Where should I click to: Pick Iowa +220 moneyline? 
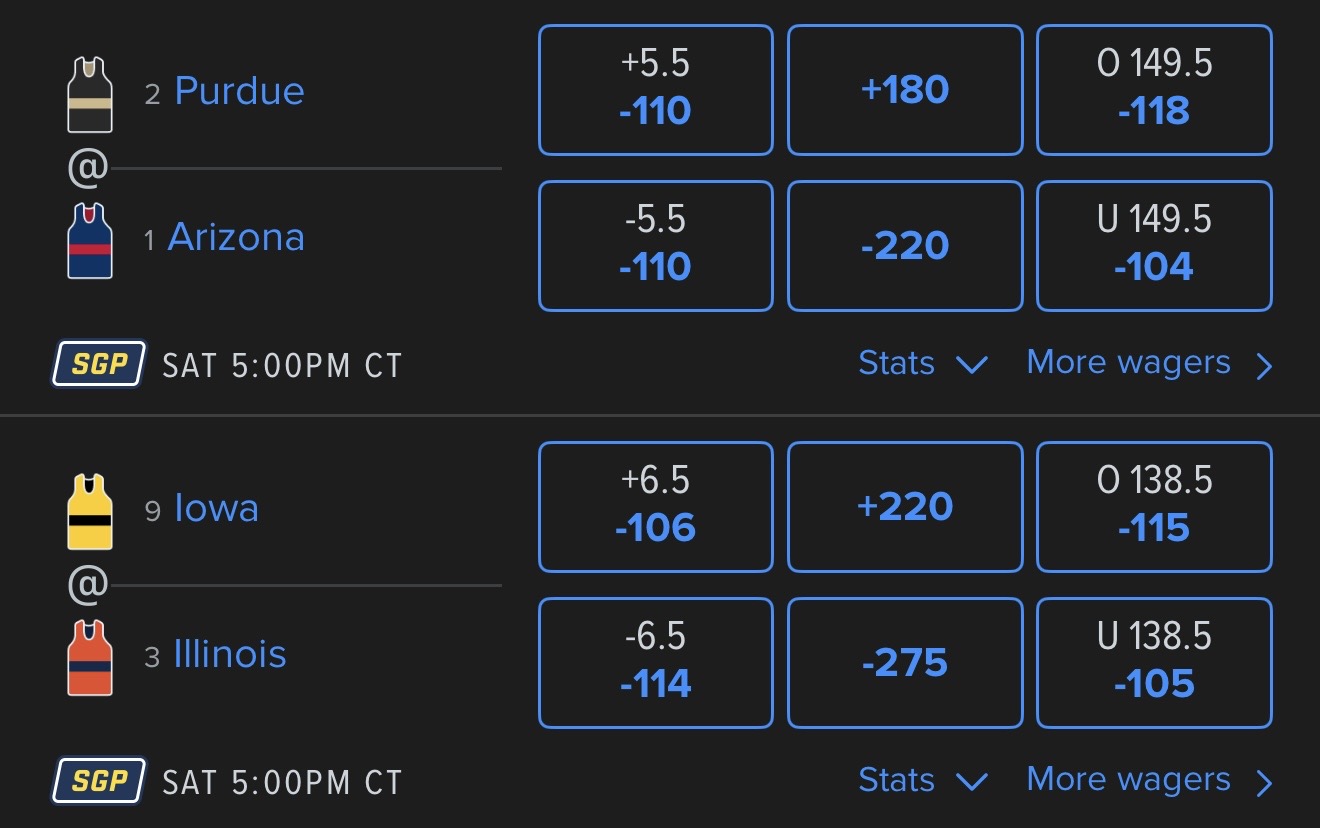[x=905, y=507]
